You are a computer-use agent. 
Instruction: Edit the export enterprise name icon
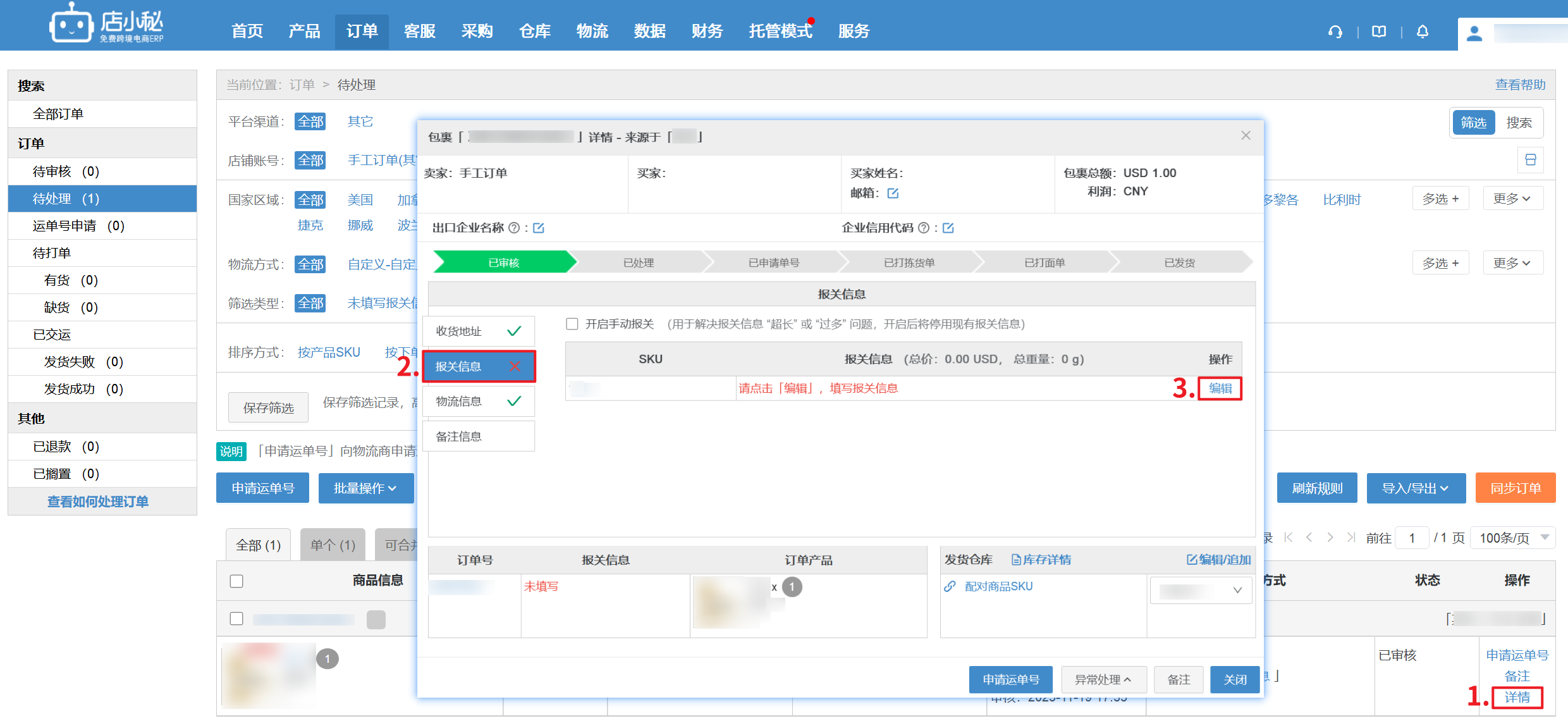click(x=539, y=228)
